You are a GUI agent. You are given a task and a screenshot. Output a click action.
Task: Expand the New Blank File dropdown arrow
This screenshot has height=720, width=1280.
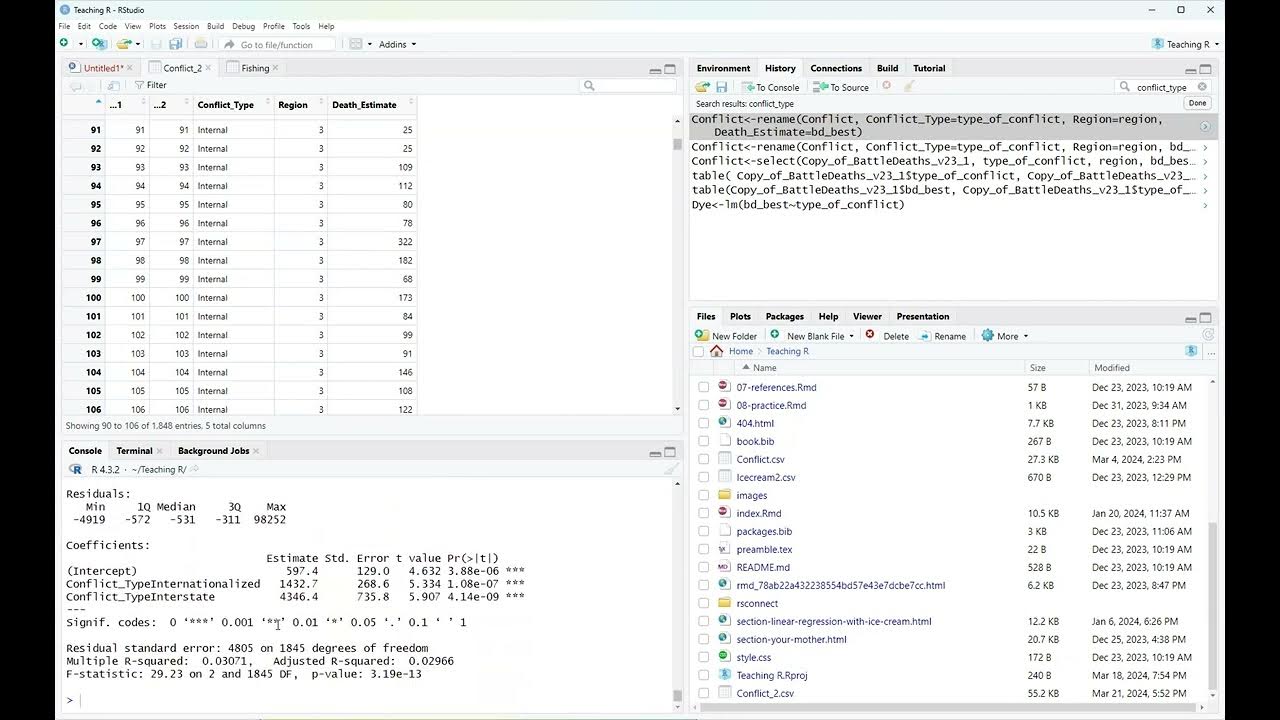click(x=852, y=336)
